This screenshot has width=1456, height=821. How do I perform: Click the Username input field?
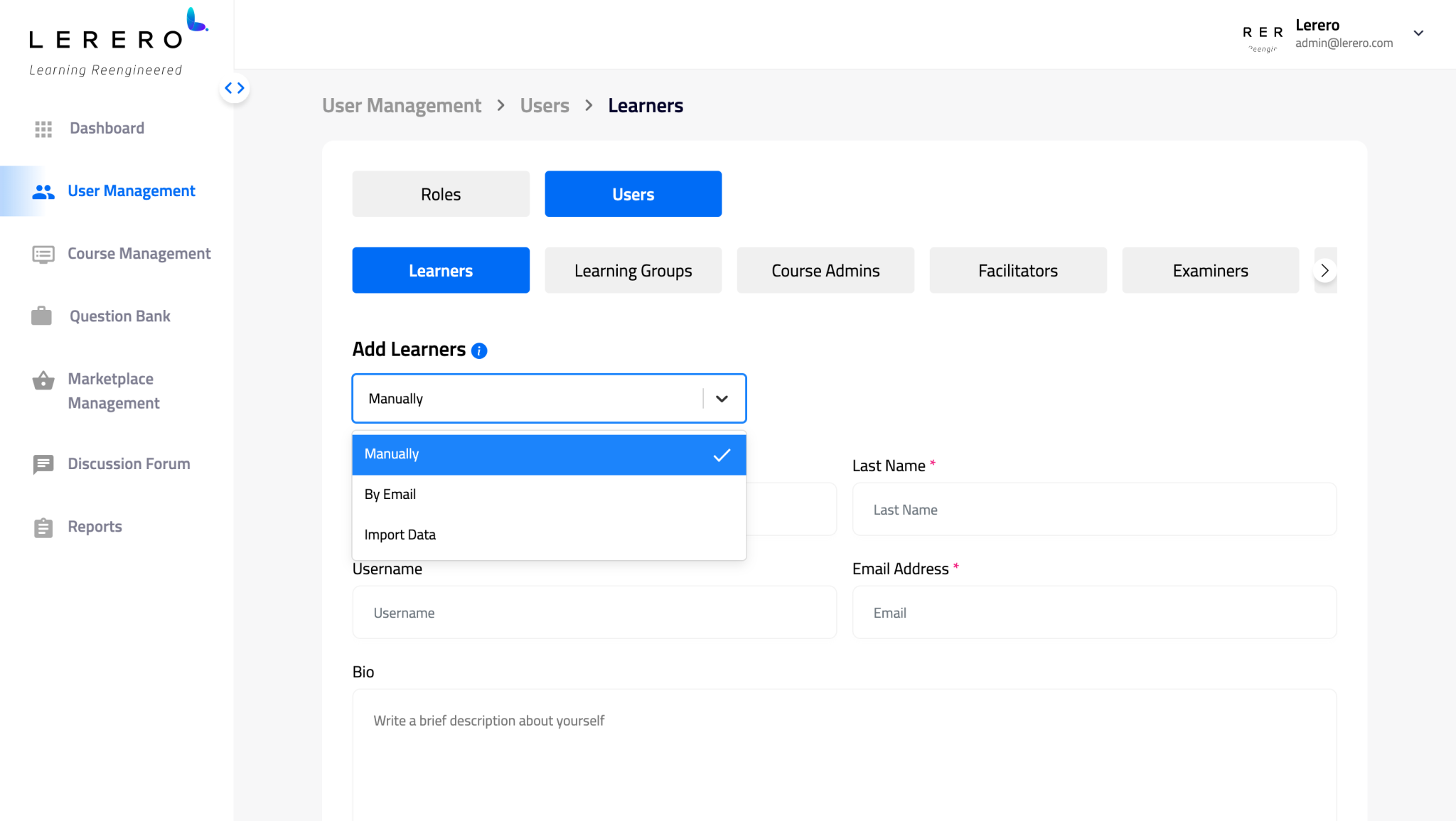(594, 613)
